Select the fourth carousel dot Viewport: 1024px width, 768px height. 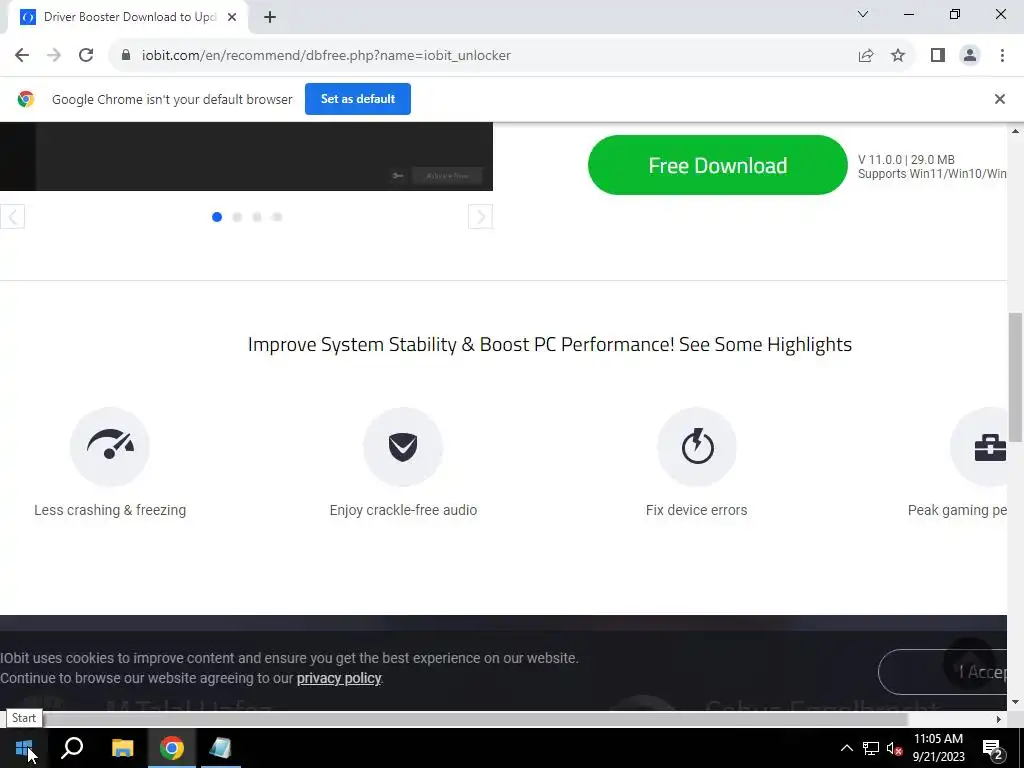277,217
